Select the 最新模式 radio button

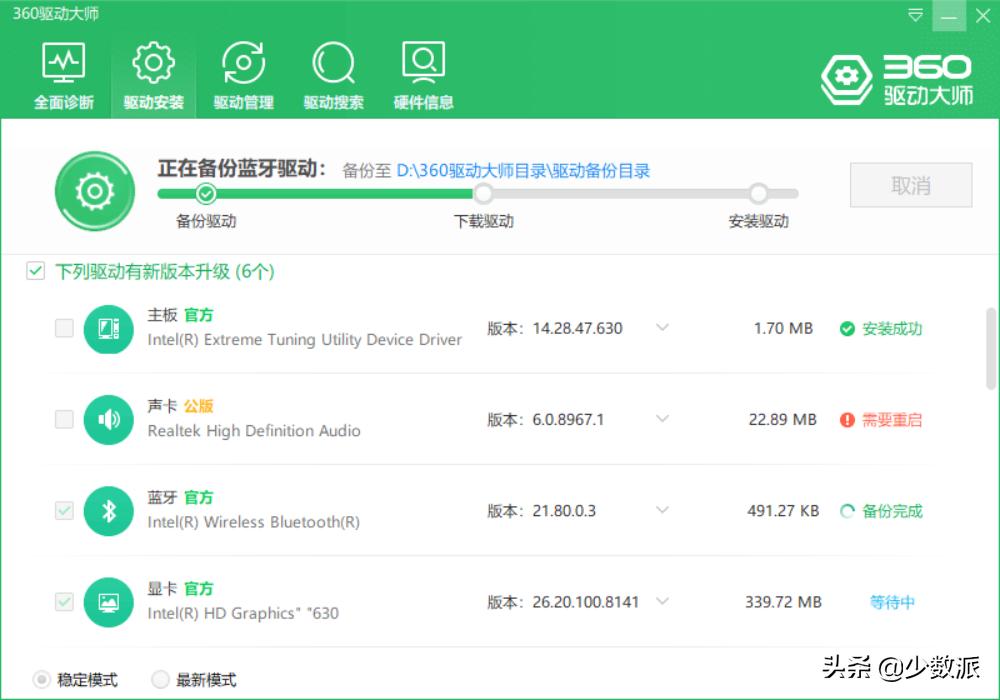tap(160, 679)
